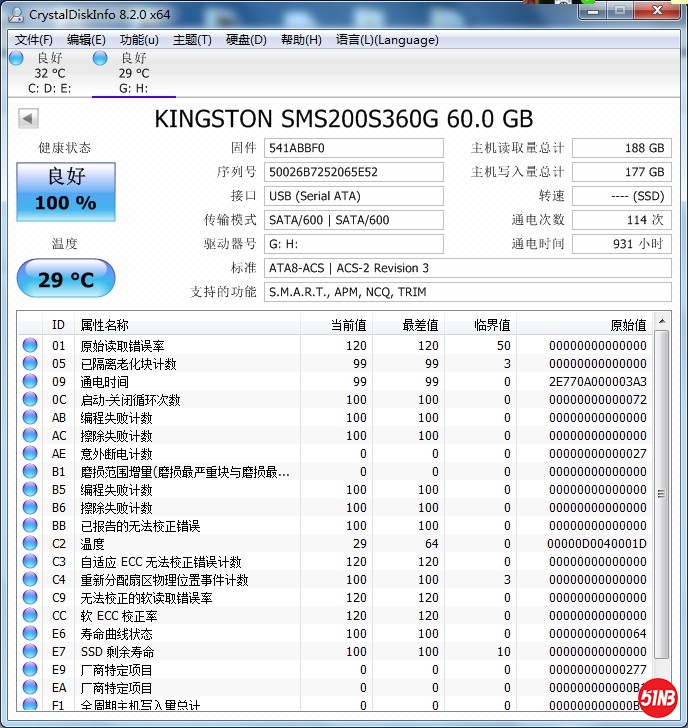Click status icon for attribute BB
688x728 pixels.
tap(30, 525)
